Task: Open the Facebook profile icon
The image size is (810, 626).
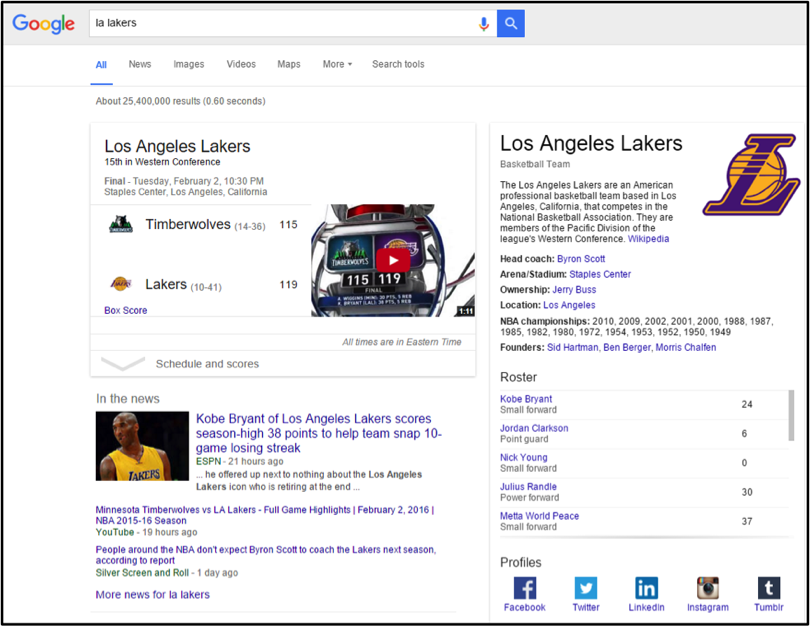Action: click(525, 588)
